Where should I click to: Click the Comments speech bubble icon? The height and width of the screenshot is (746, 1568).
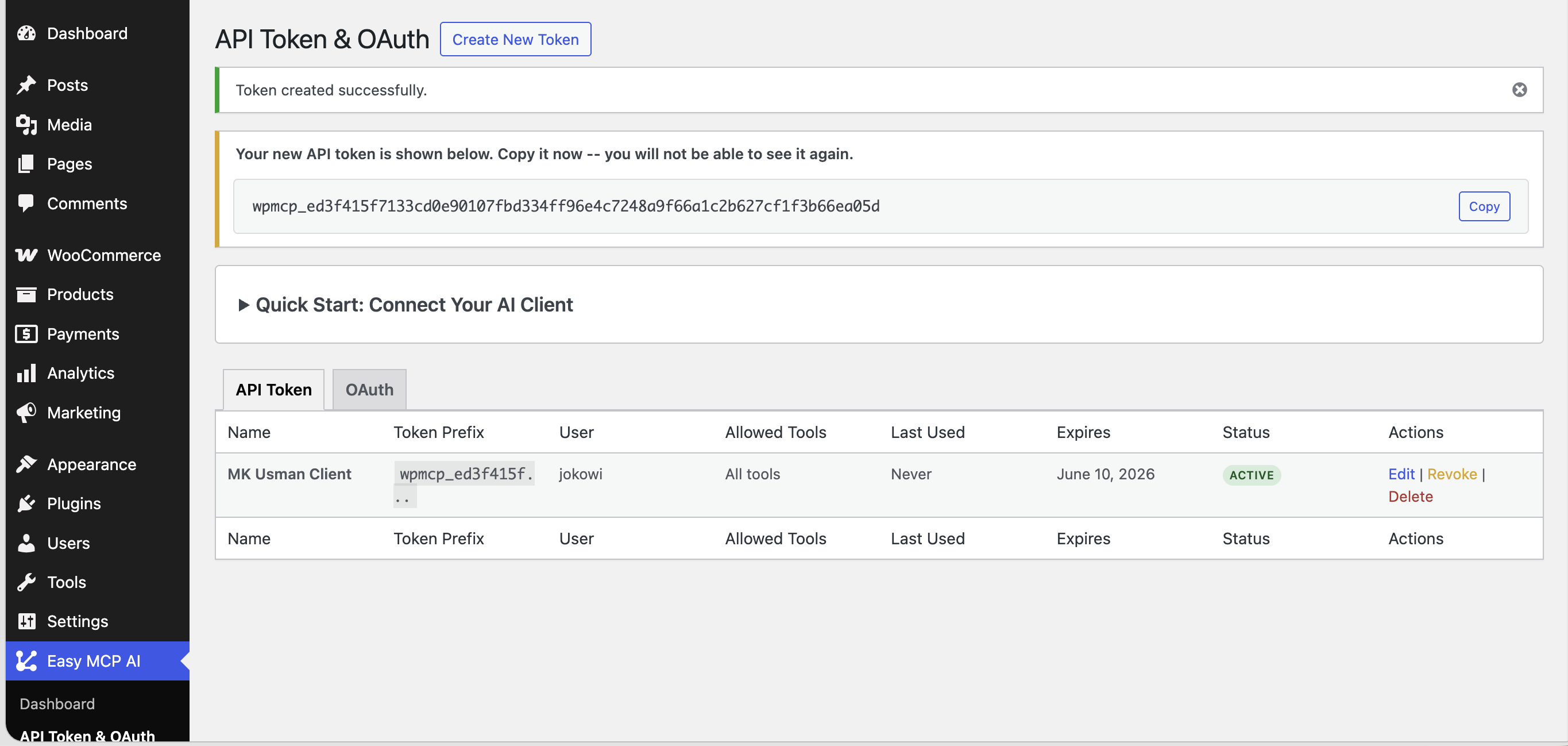click(26, 203)
